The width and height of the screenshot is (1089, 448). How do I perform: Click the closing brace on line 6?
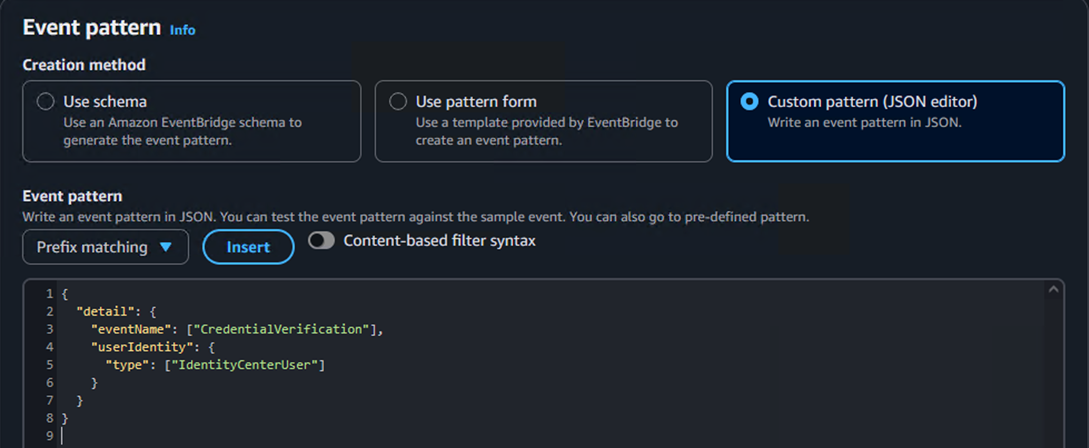pos(95,383)
